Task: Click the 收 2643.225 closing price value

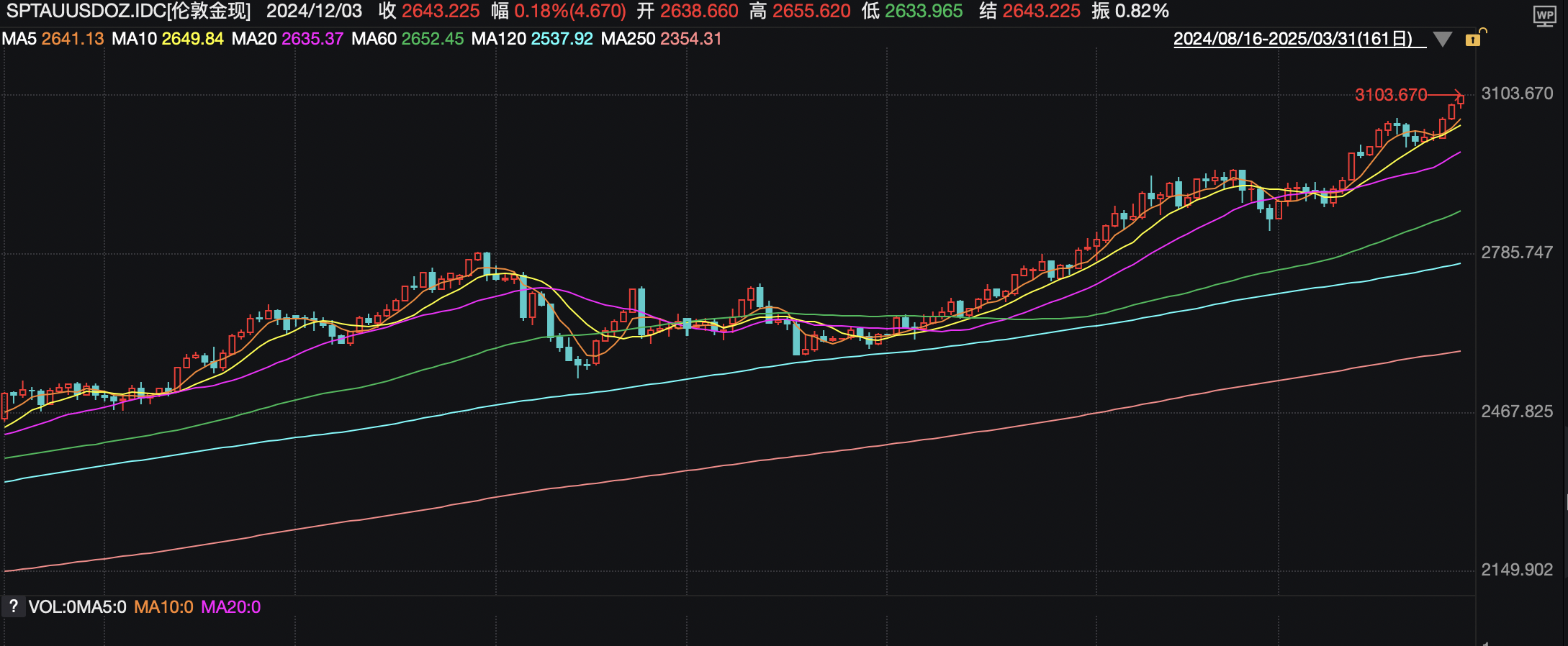Action: (x=429, y=12)
